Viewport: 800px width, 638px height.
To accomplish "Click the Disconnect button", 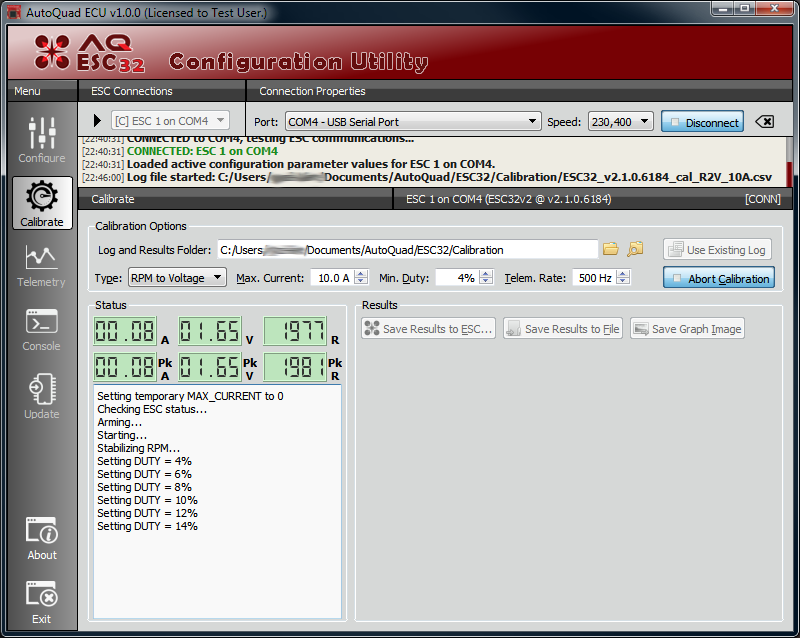I will (x=703, y=122).
